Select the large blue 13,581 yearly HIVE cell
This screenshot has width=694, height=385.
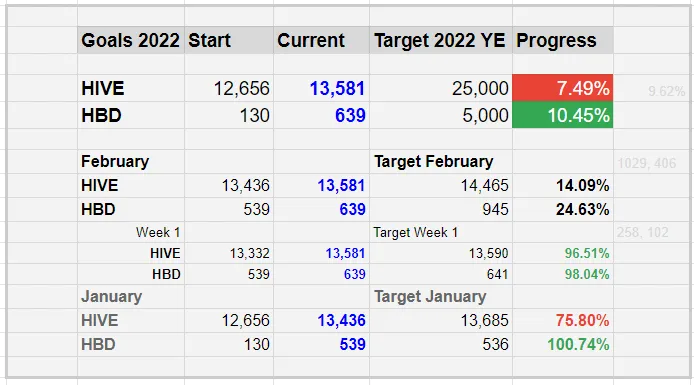(x=321, y=88)
